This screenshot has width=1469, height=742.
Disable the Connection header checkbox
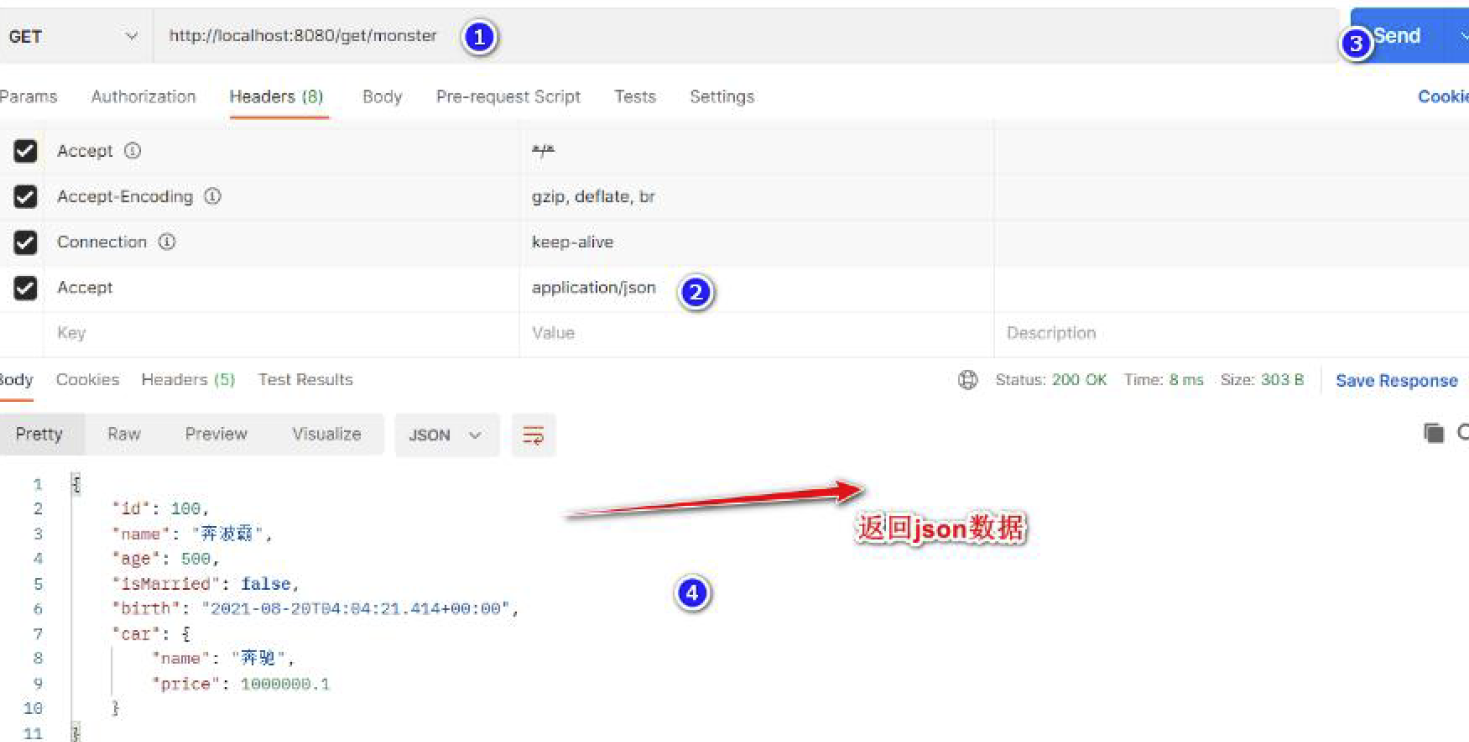(x=25, y=243)
